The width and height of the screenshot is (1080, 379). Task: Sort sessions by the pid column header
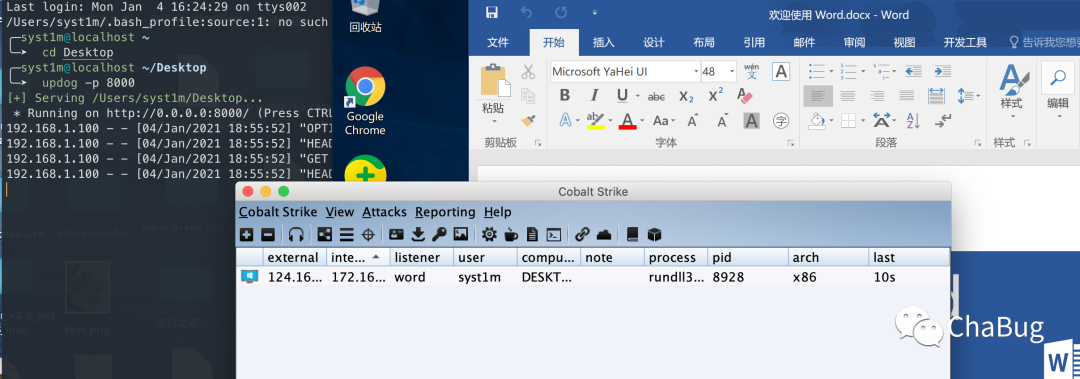pos(748,257)
